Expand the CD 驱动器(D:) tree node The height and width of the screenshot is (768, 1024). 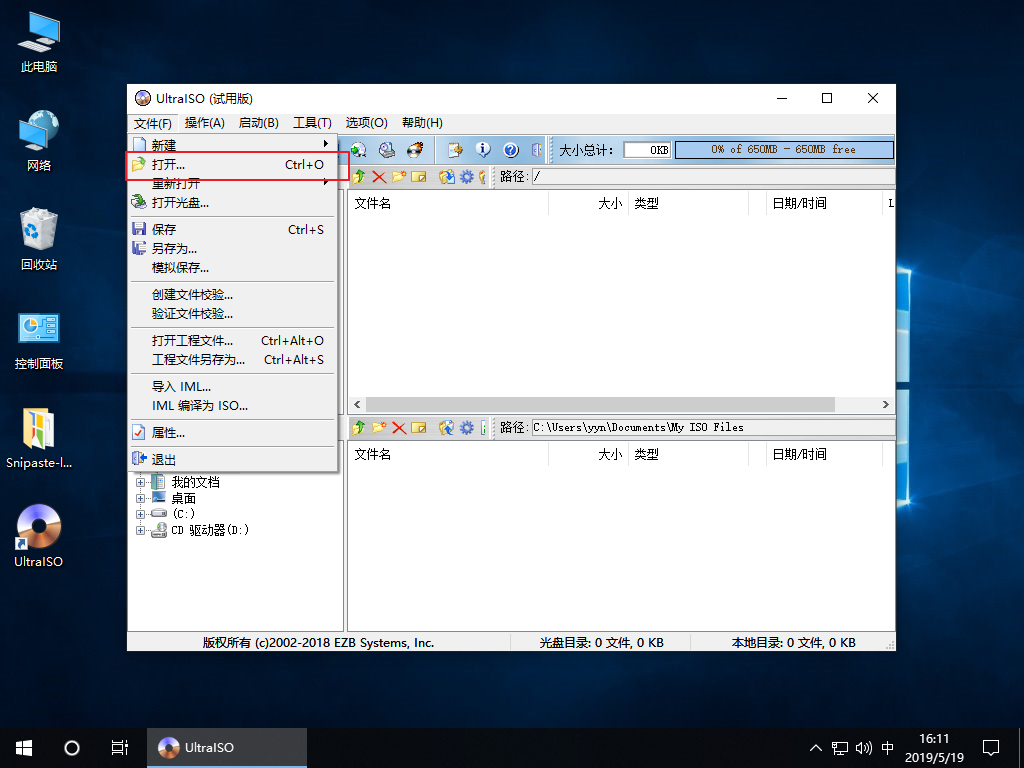tap(140, 530)
